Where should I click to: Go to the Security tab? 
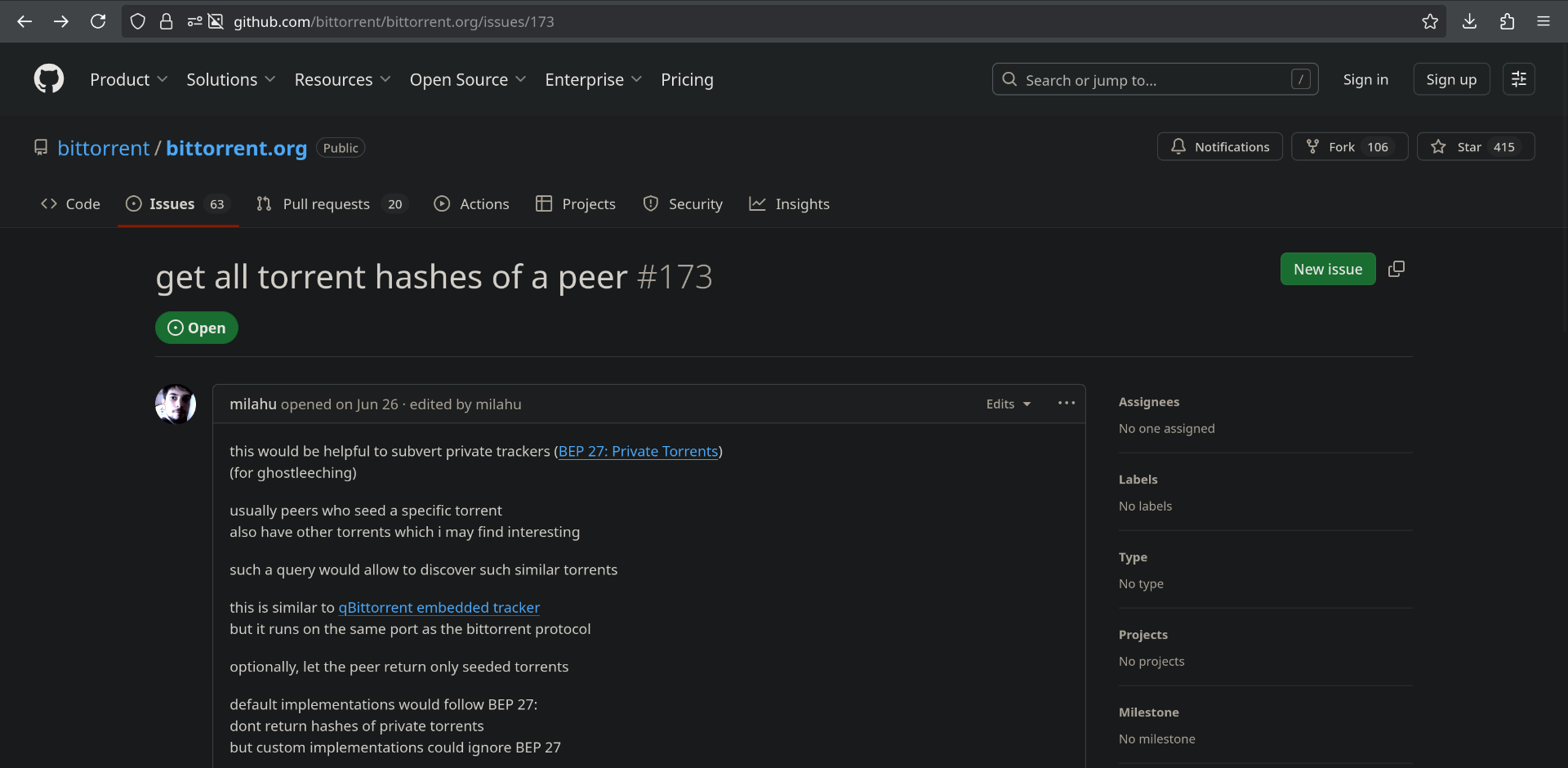tap(683, 203)
